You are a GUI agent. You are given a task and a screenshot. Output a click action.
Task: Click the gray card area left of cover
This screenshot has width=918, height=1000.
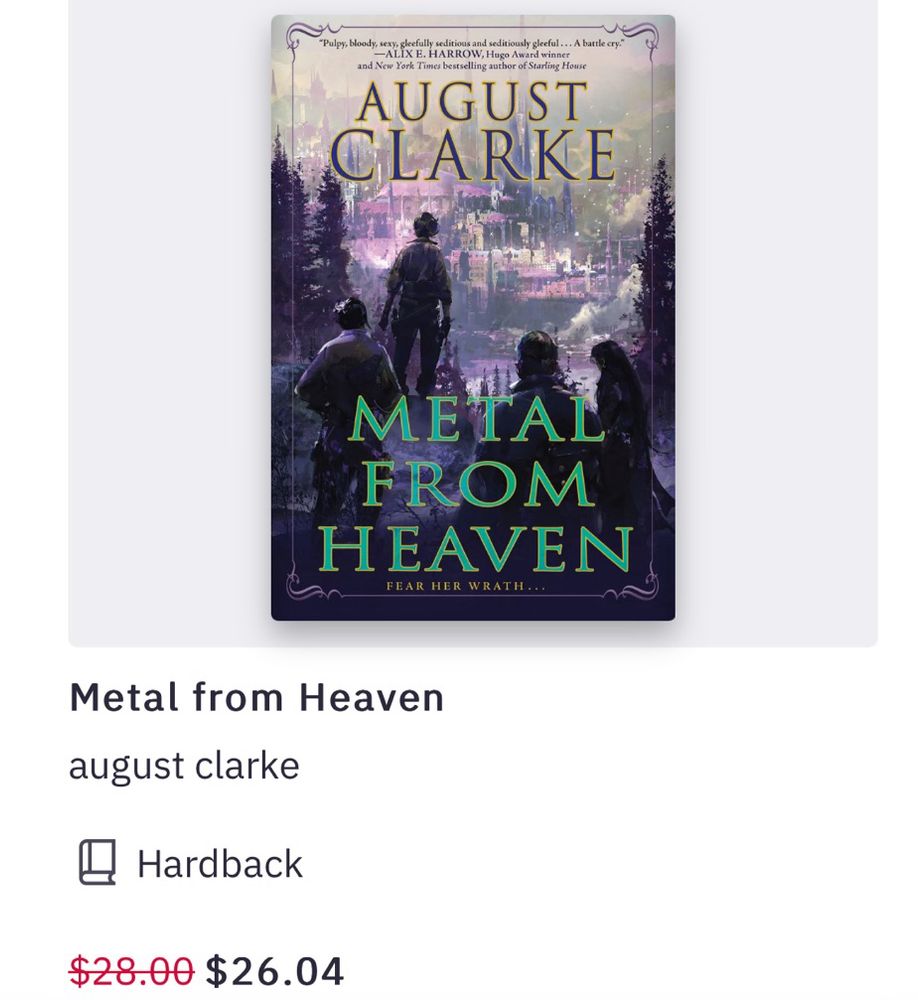(170, 318)
